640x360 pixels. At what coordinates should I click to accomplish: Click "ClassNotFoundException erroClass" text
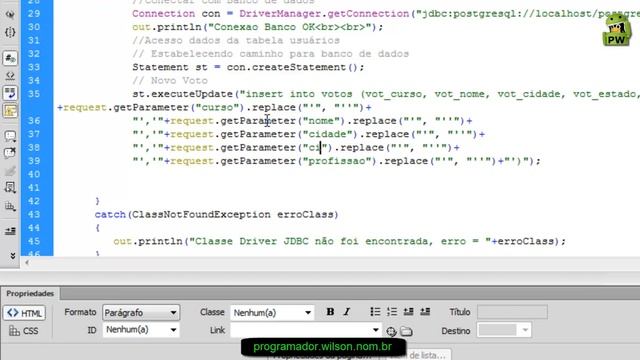point(233,214)
